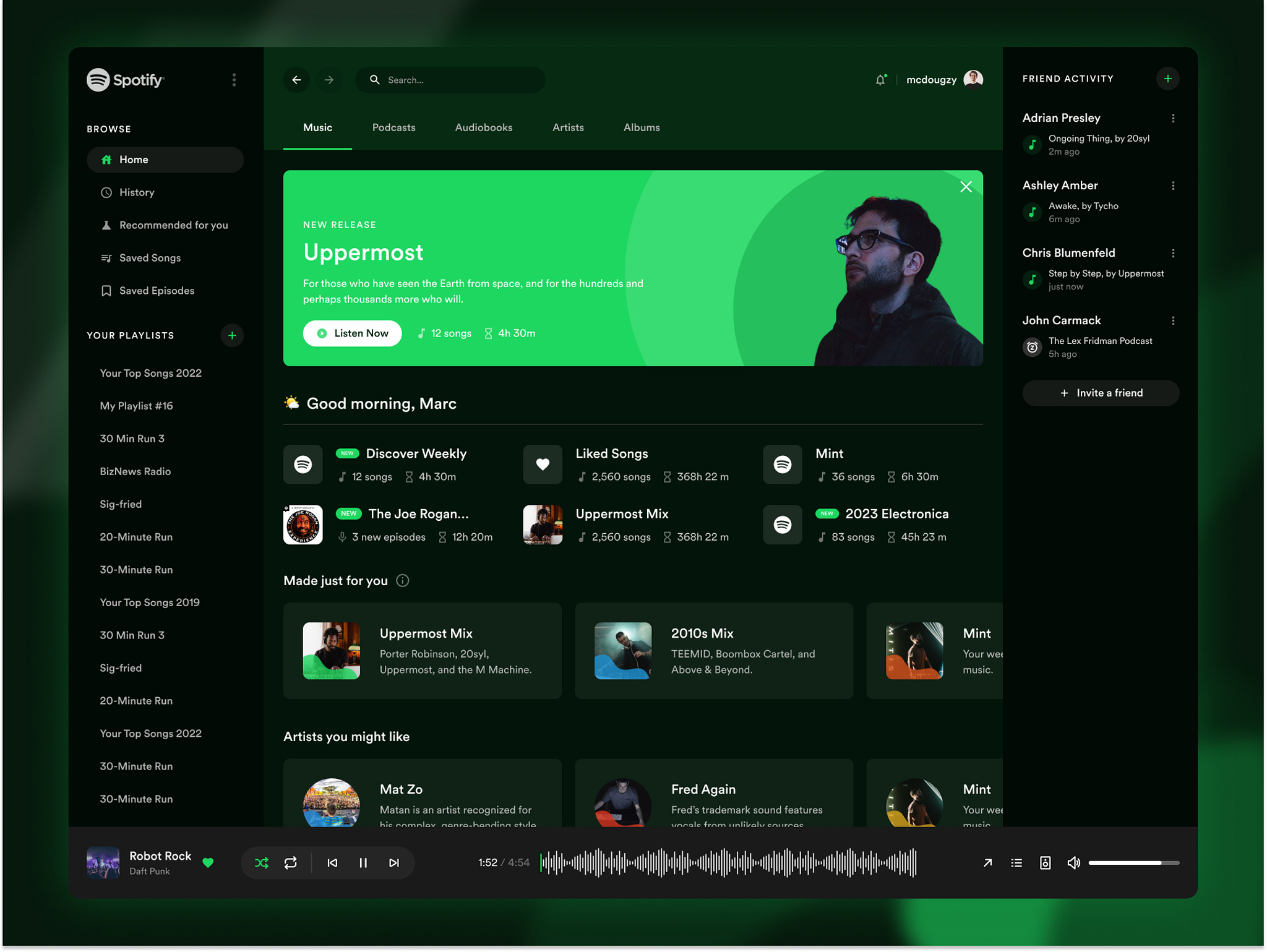
Task: Select Home in the Browse menu
Action: coord(165,160)
